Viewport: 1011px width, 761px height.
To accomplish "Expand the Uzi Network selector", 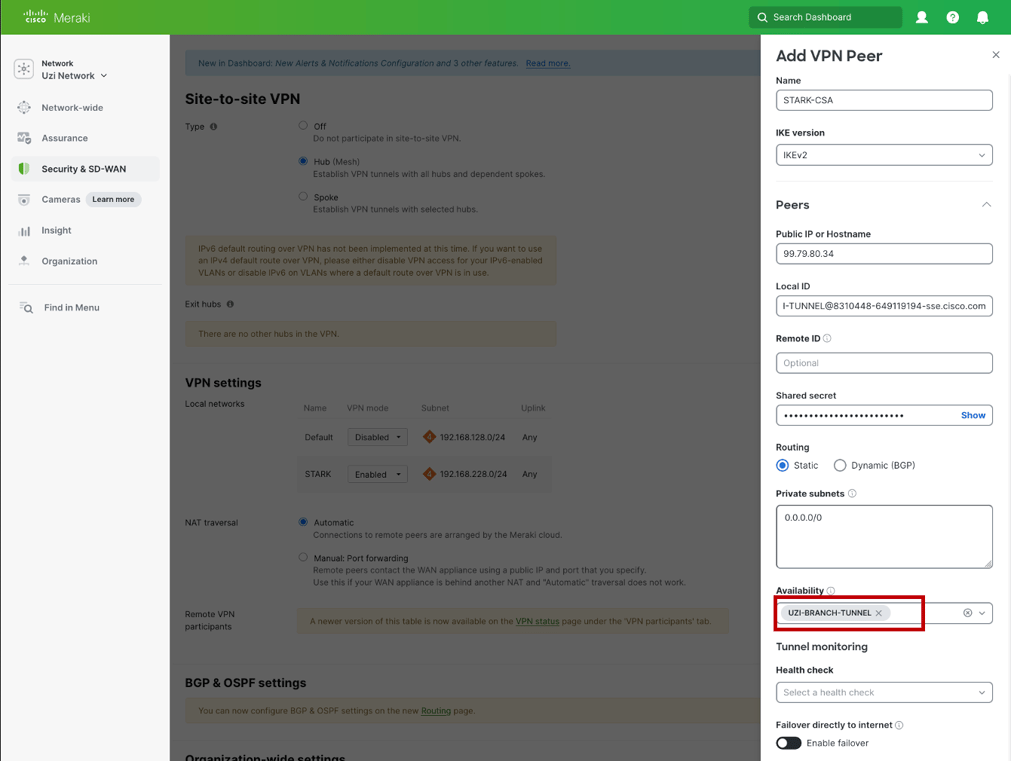I will (74, 75).
